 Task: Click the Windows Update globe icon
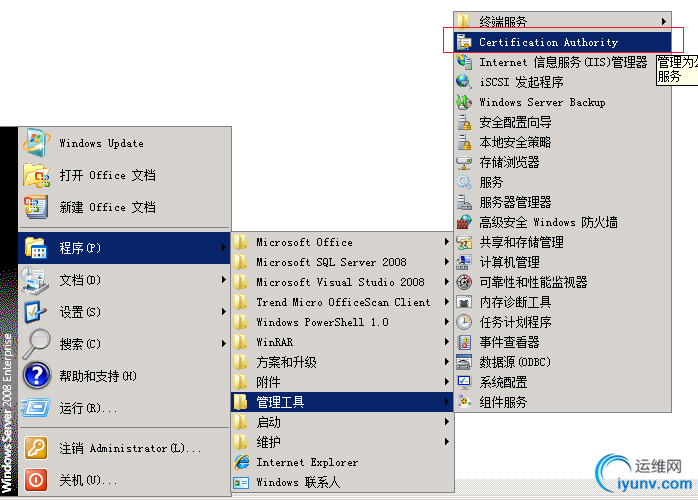pyautogui.click(x=36, y=142)
